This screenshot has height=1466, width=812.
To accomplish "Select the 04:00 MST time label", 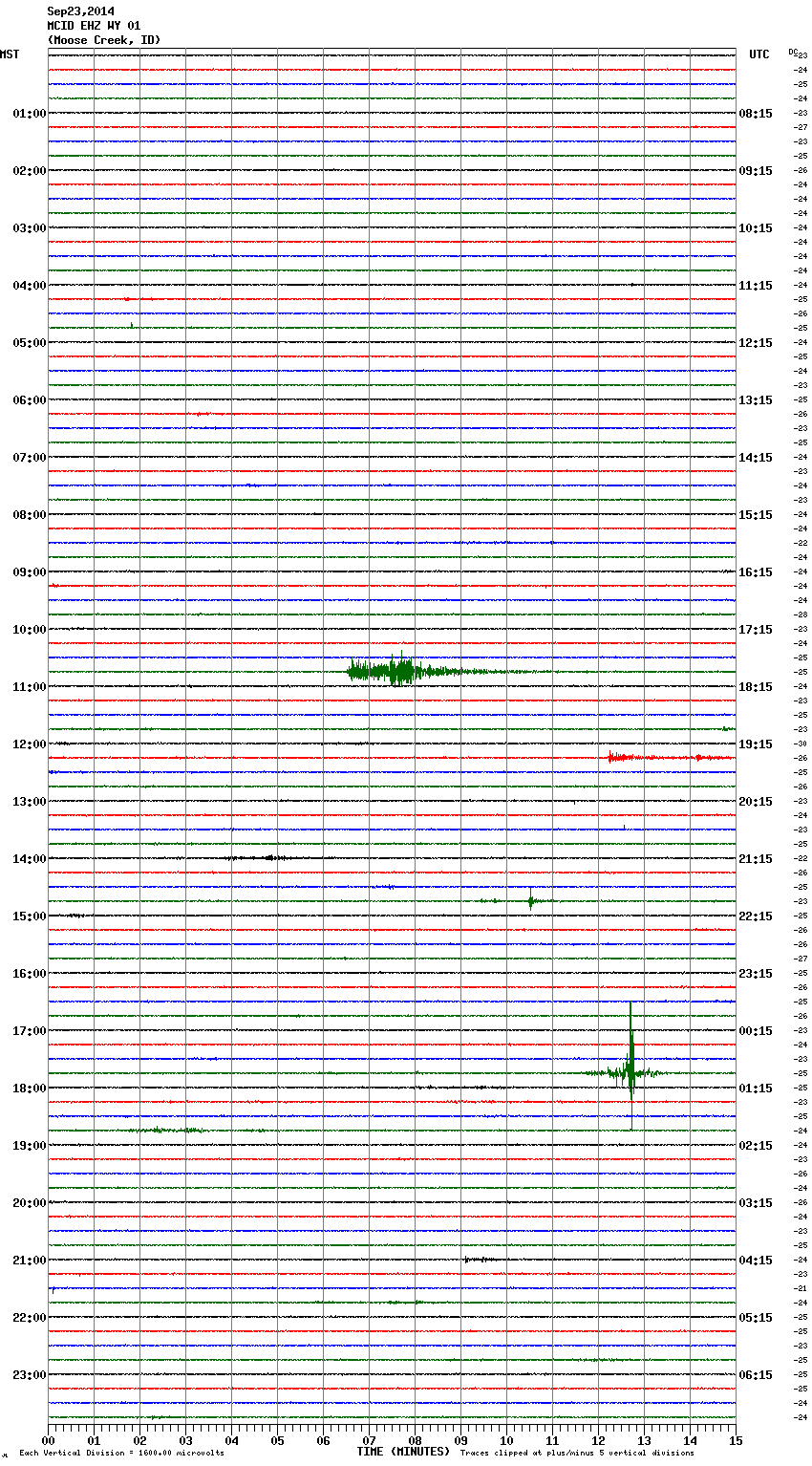I will pos(30,286).
